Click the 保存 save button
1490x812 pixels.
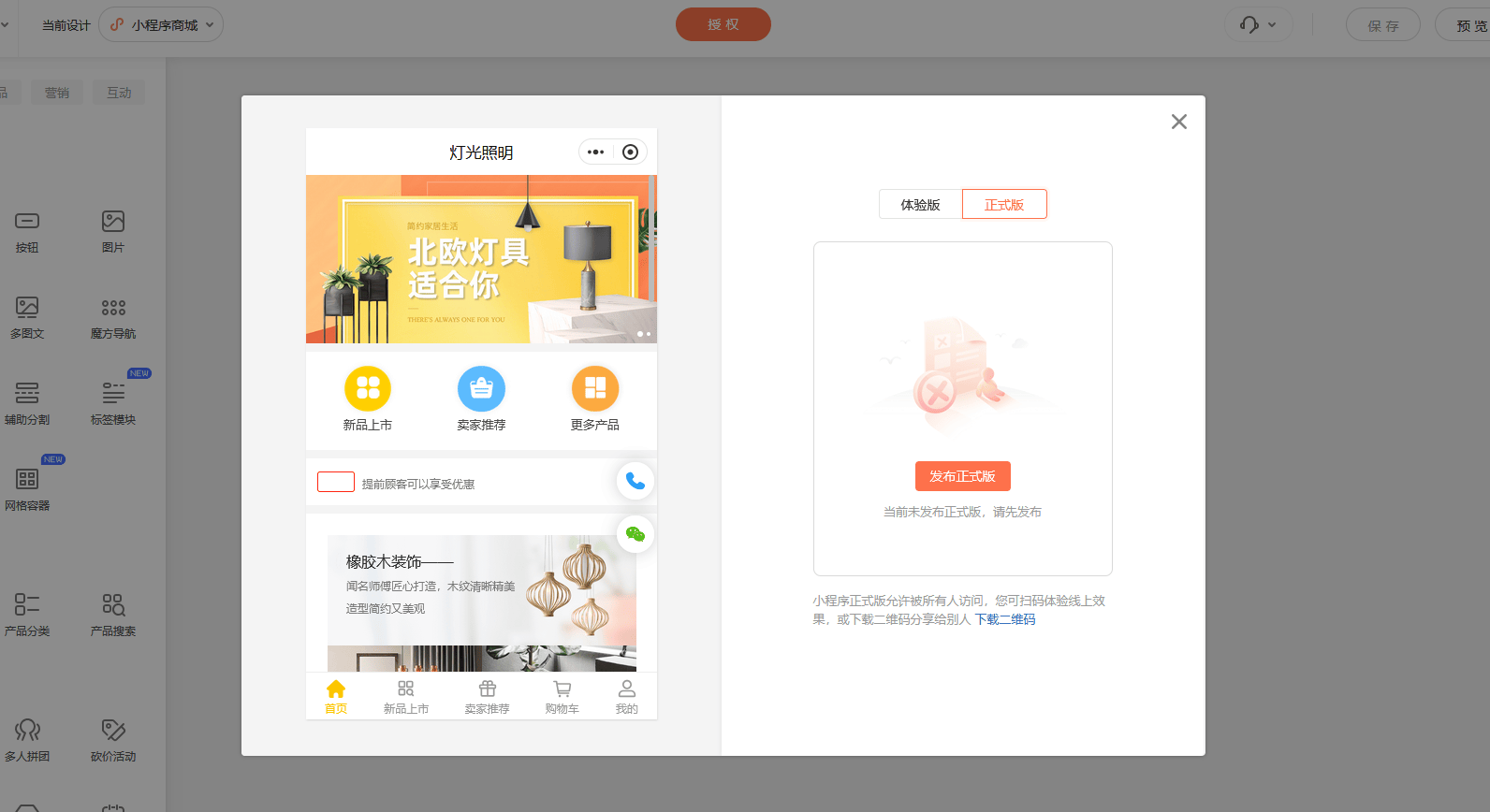pos(1383,25)
